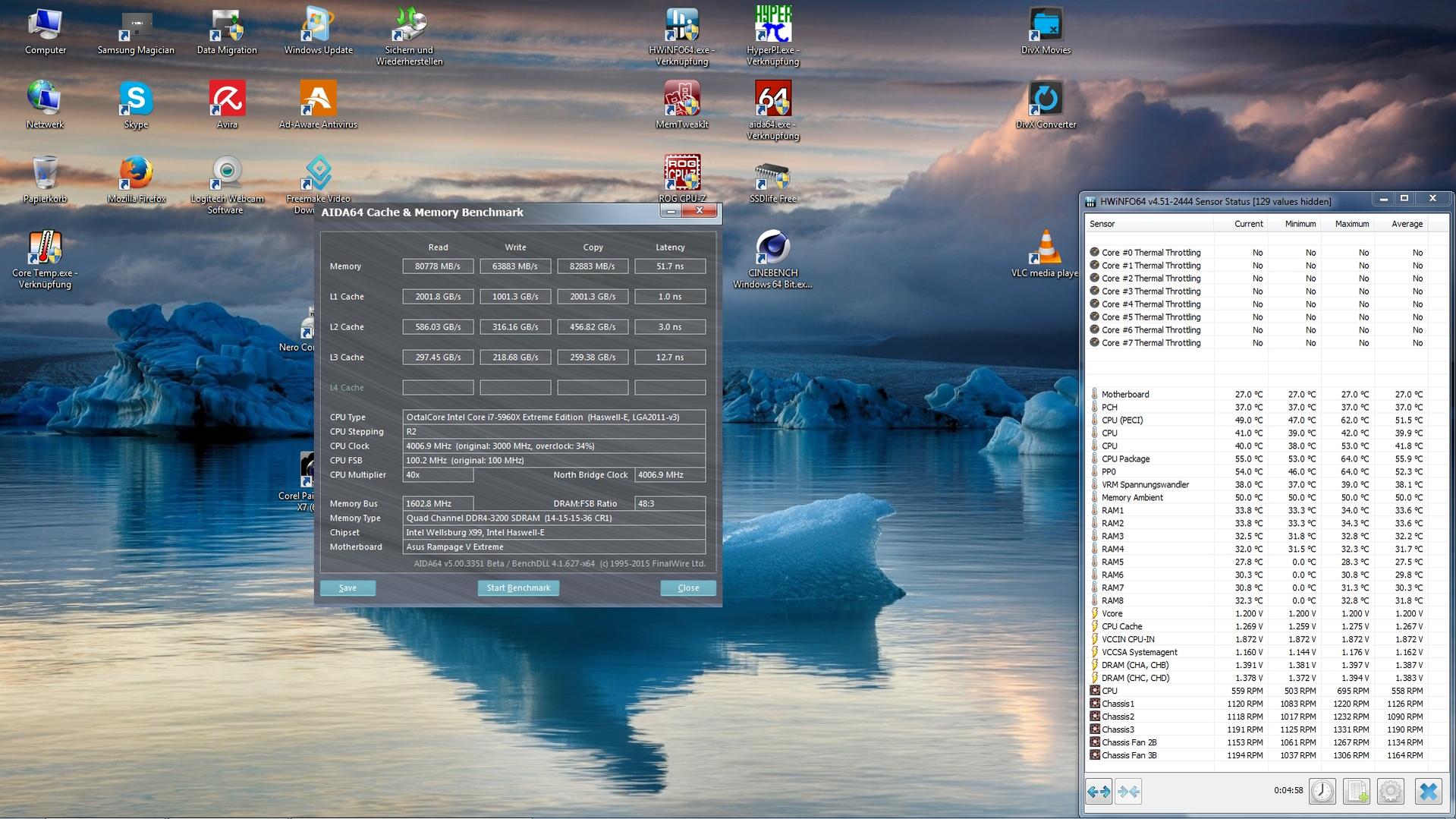1456x819 pixels.
Task: Open the DivX Movies folder icon
Action: pyautogui.click(x=1046, y=31)
